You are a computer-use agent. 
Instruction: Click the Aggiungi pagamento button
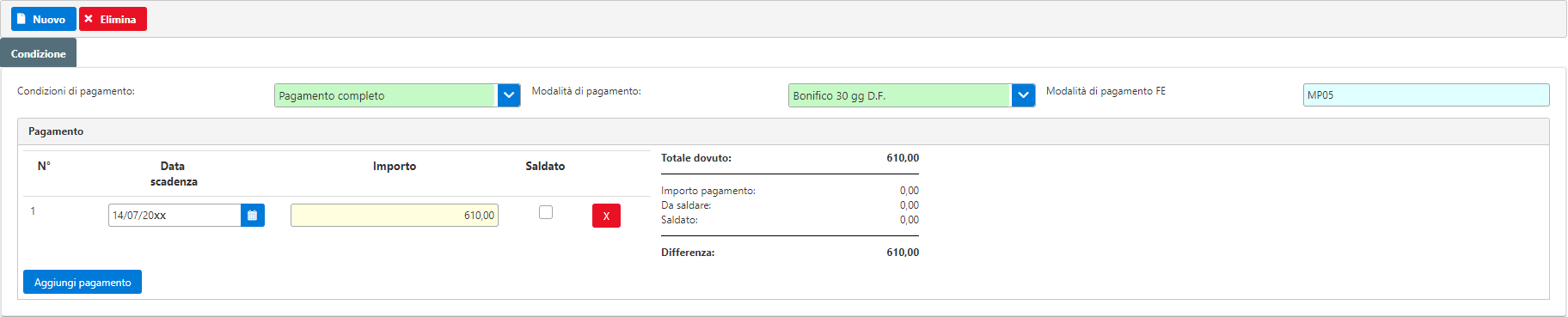[83, 282]
